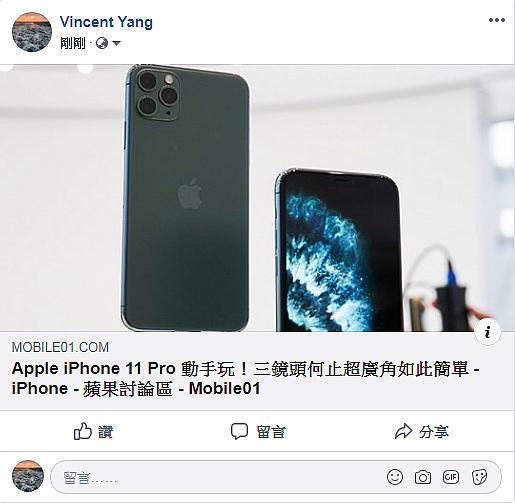Click the link info icon
Viewport: 515px width, 503px height.
pyautogui.click(x=488, y=332)
